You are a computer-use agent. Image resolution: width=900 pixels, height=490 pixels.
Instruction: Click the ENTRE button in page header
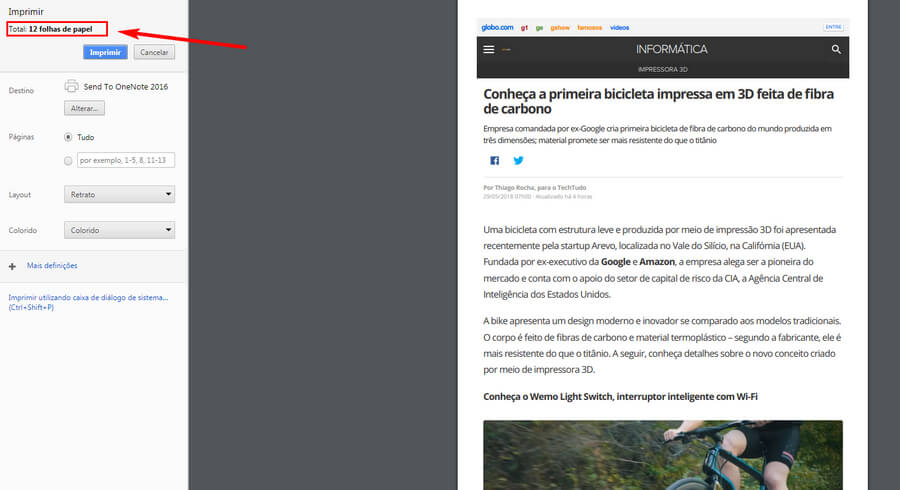tap(833, 28)
